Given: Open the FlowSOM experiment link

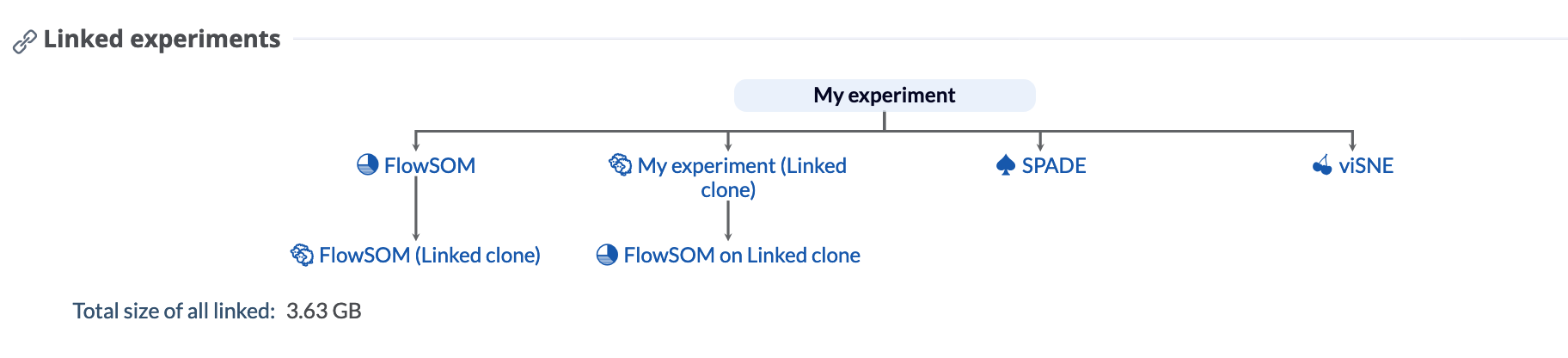Looking at the screenshot, I should (430, 165).
